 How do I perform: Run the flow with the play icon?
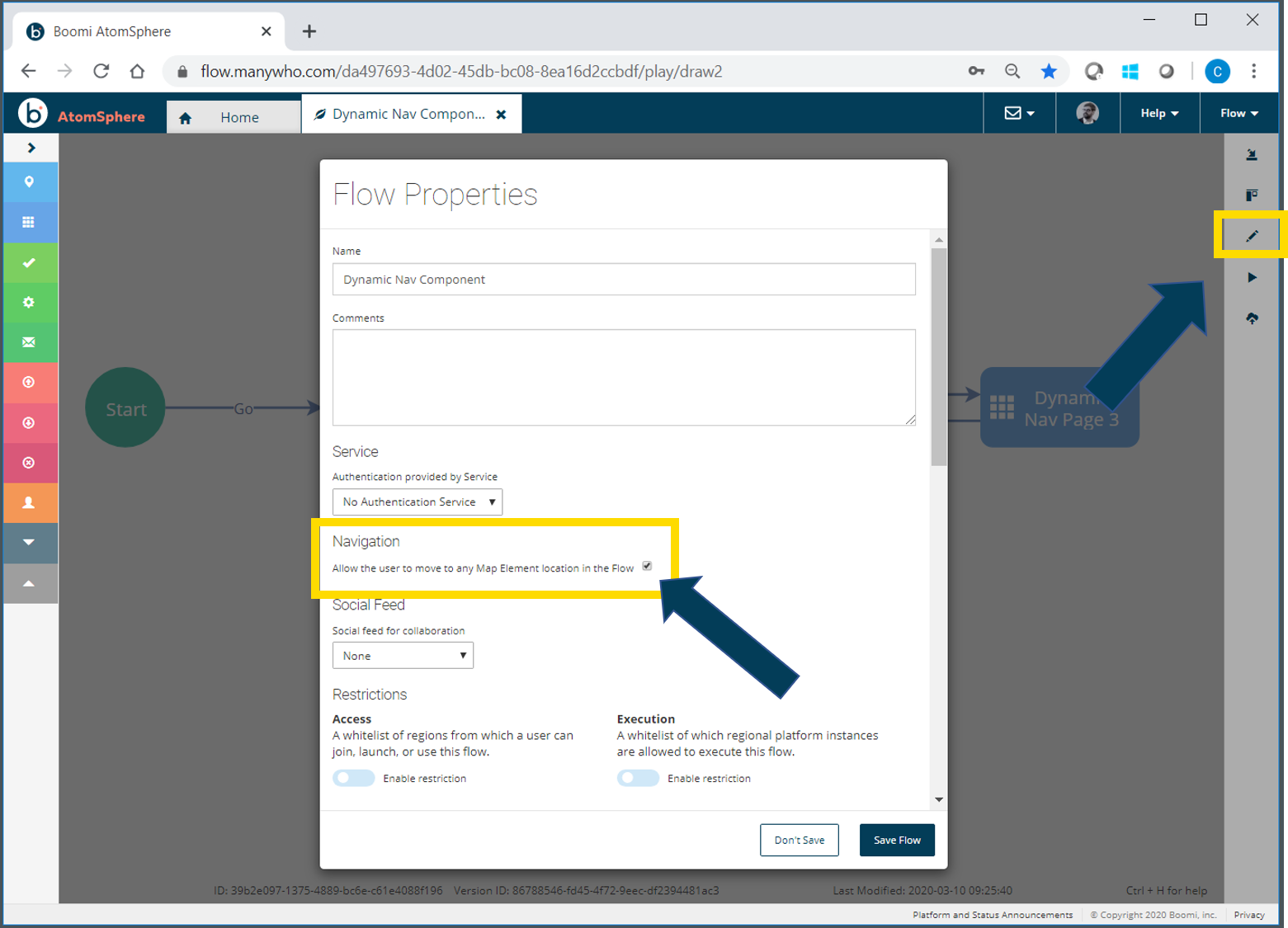(1251, 277)
